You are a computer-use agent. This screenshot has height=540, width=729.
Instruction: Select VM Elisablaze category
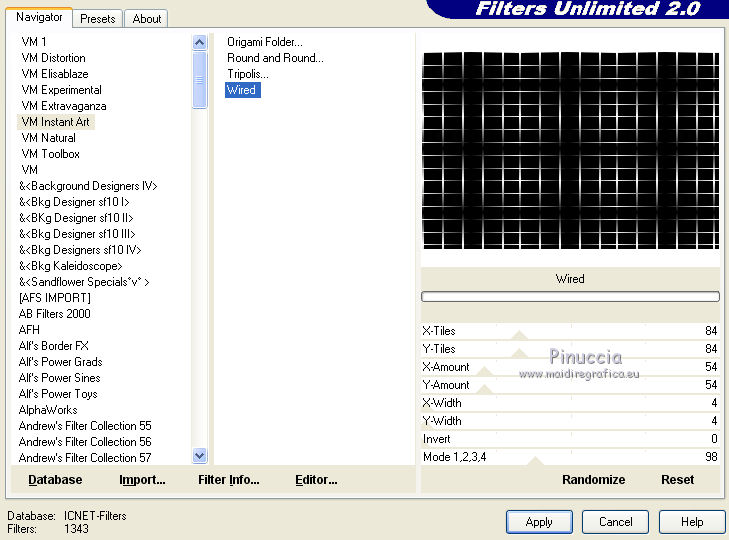(55, 74)
